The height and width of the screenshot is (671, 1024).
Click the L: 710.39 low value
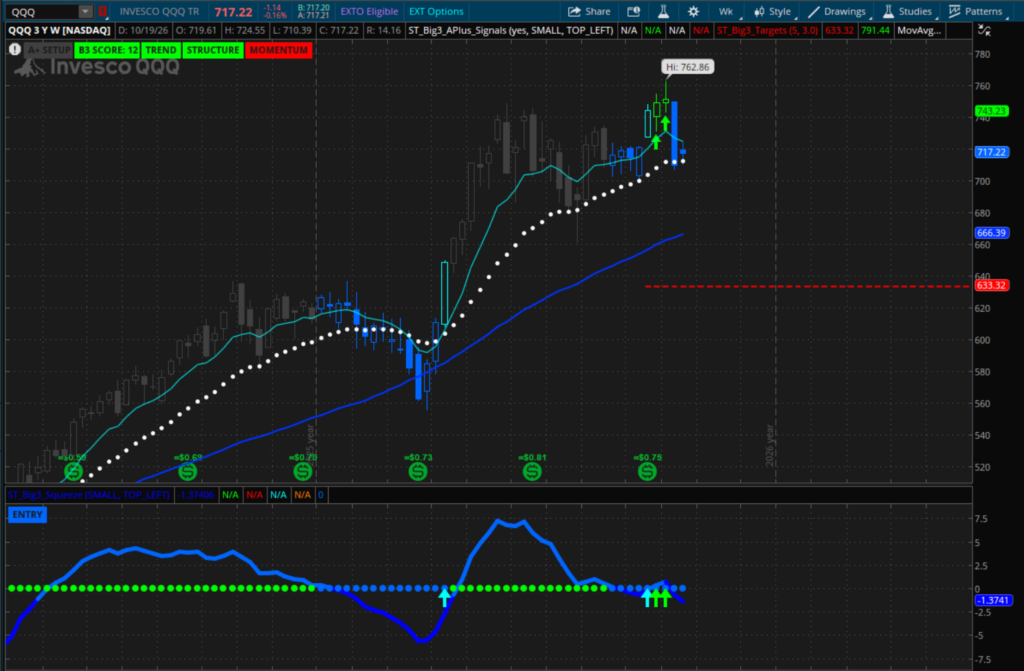tap(291, 30)
